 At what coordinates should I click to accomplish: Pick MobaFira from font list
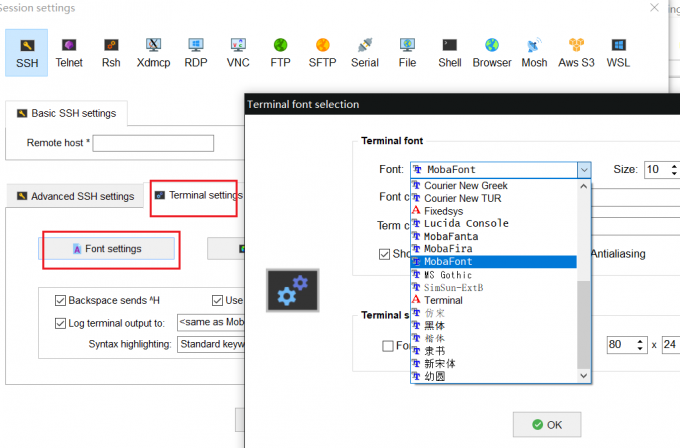point(494,249)
